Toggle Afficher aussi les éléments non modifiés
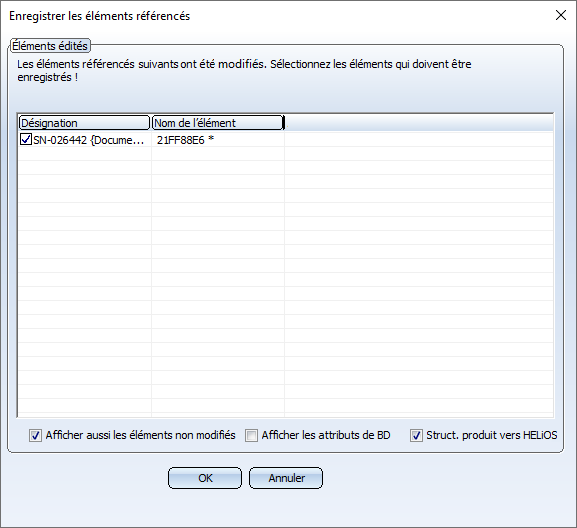Screen dimensions: 577x528 pos(35,436)
